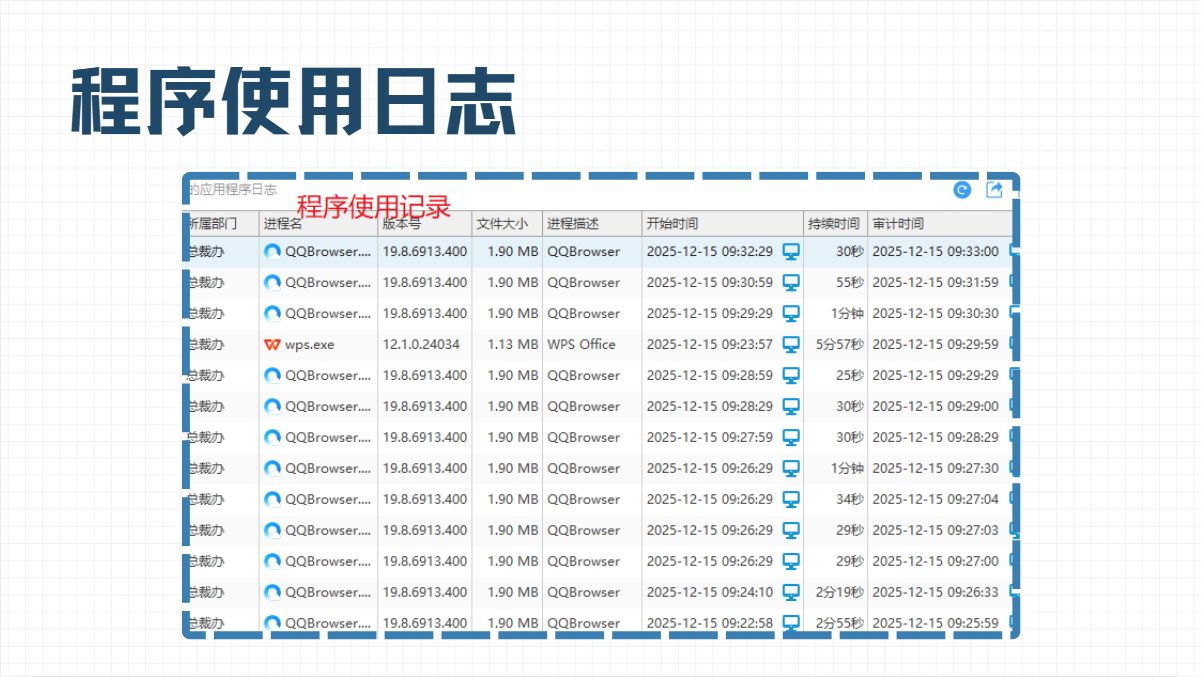Sort by the 文件大小 column header
Screen dimensions: 1201x677
pos(507,223)
